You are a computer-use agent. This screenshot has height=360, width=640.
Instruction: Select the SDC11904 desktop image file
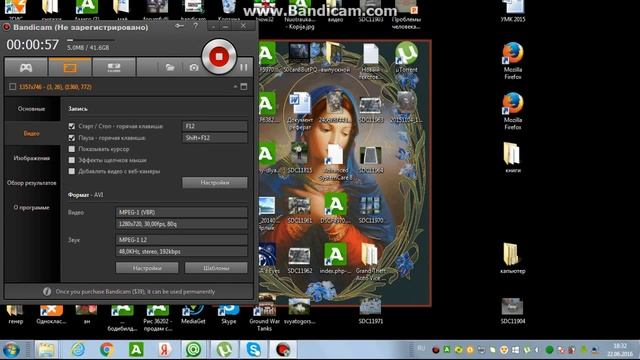coord(513,311)
